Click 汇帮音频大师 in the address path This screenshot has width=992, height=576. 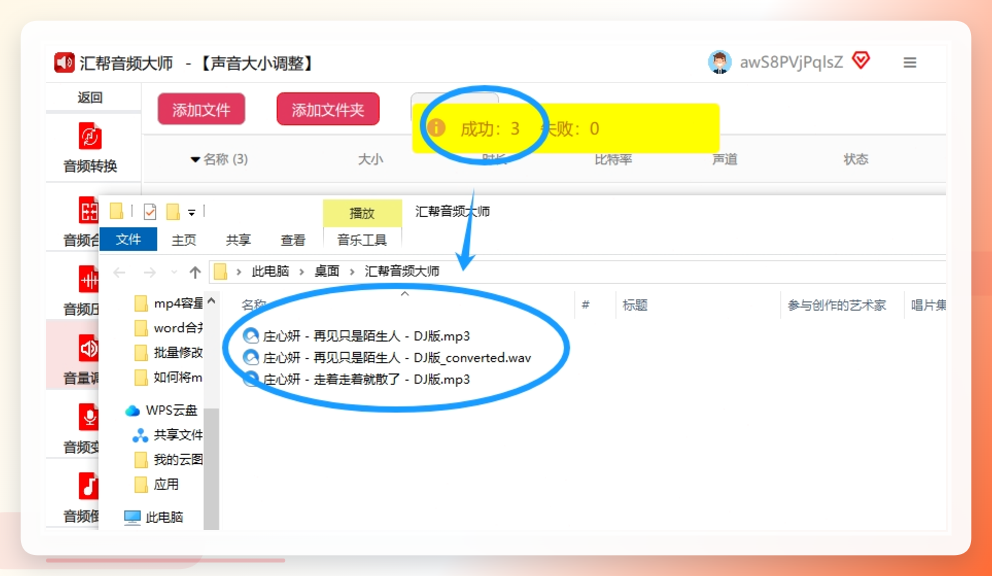coord(402,272)
